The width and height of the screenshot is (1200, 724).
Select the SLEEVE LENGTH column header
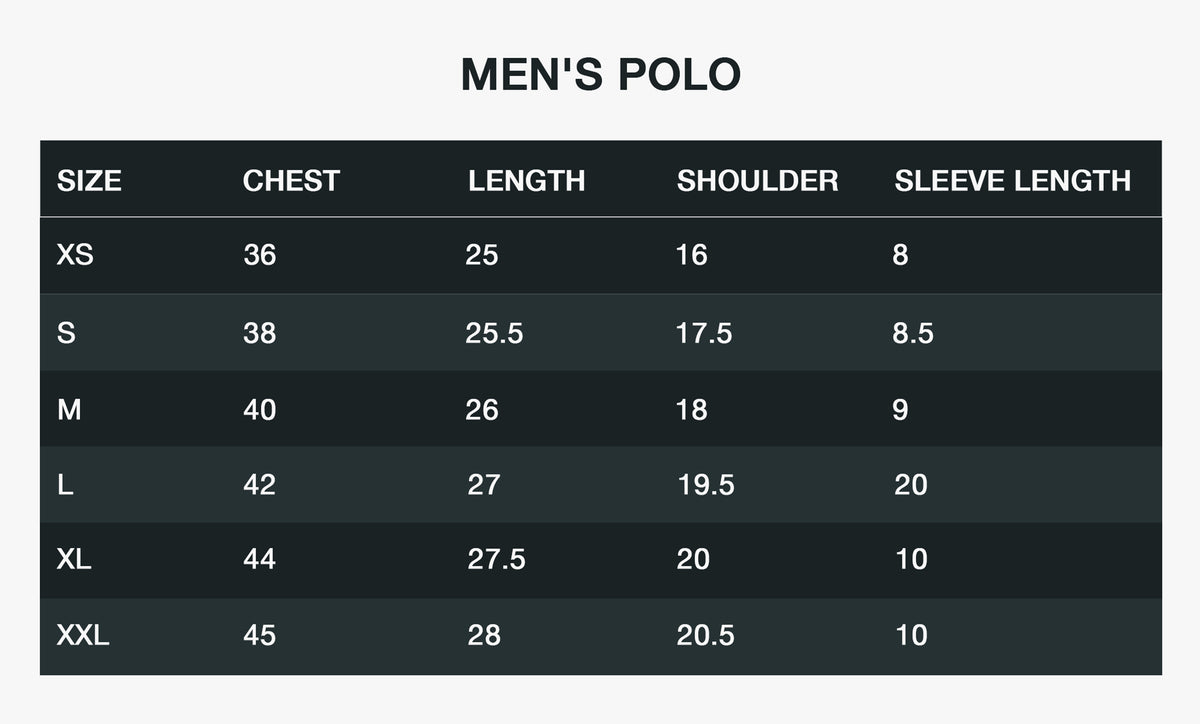coord(1012,181)
